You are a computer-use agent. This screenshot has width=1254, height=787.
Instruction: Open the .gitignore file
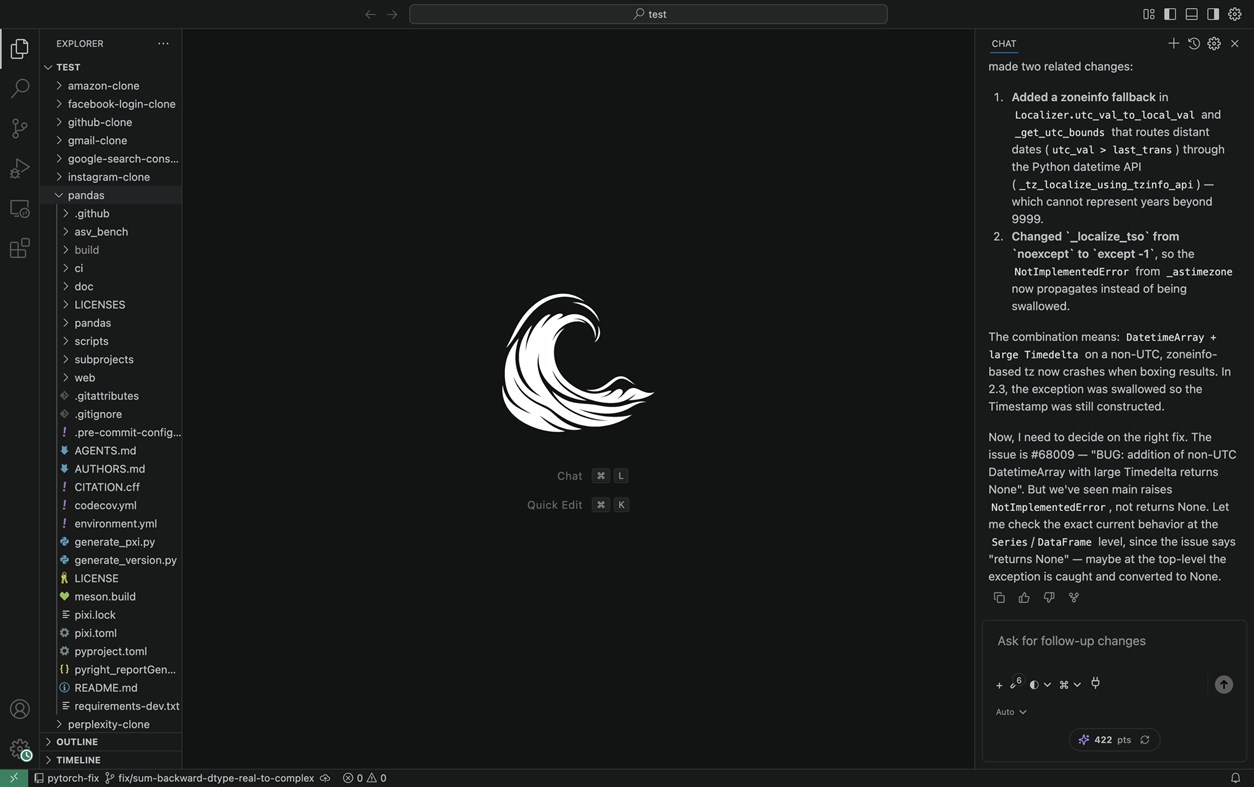pos(98,414)
